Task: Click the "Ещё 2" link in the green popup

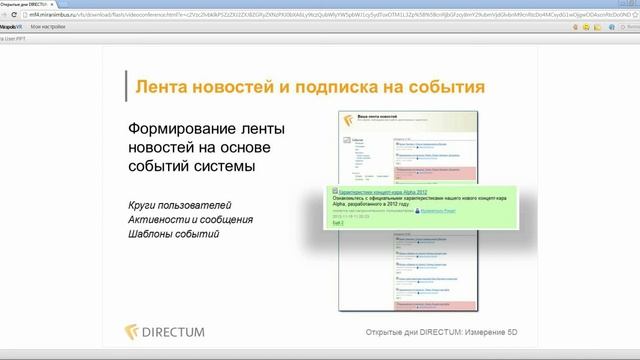Action: point(338,223)
